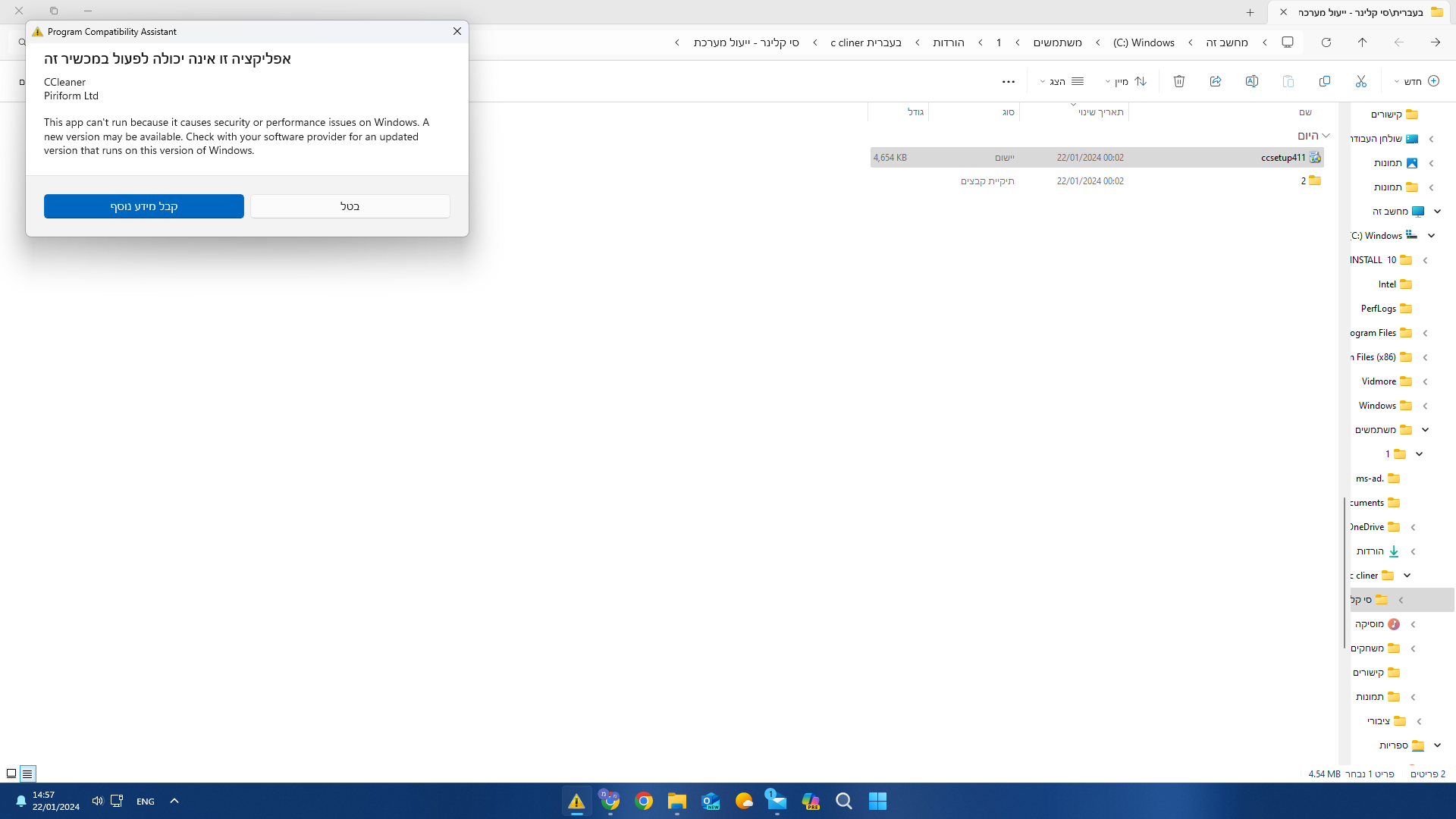Click the הורדות breadcrumb segment

(948, 42)
